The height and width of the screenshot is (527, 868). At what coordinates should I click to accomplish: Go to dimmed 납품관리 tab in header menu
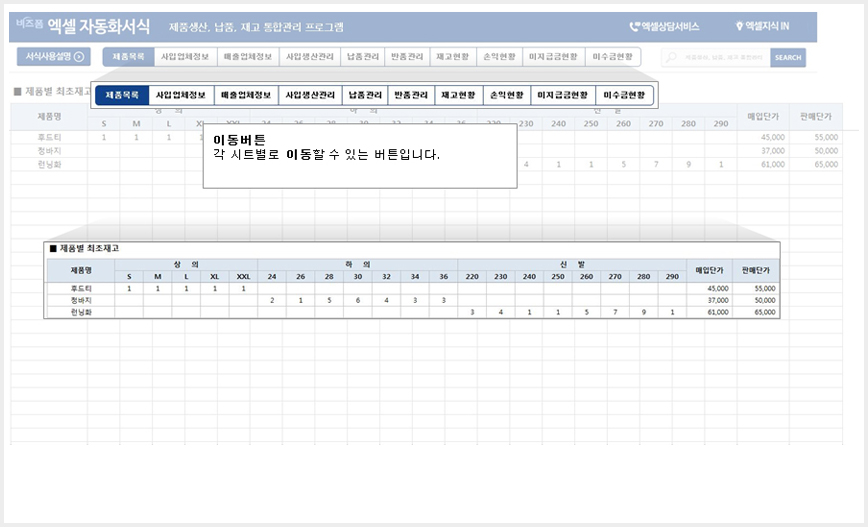tap(363, 56)
